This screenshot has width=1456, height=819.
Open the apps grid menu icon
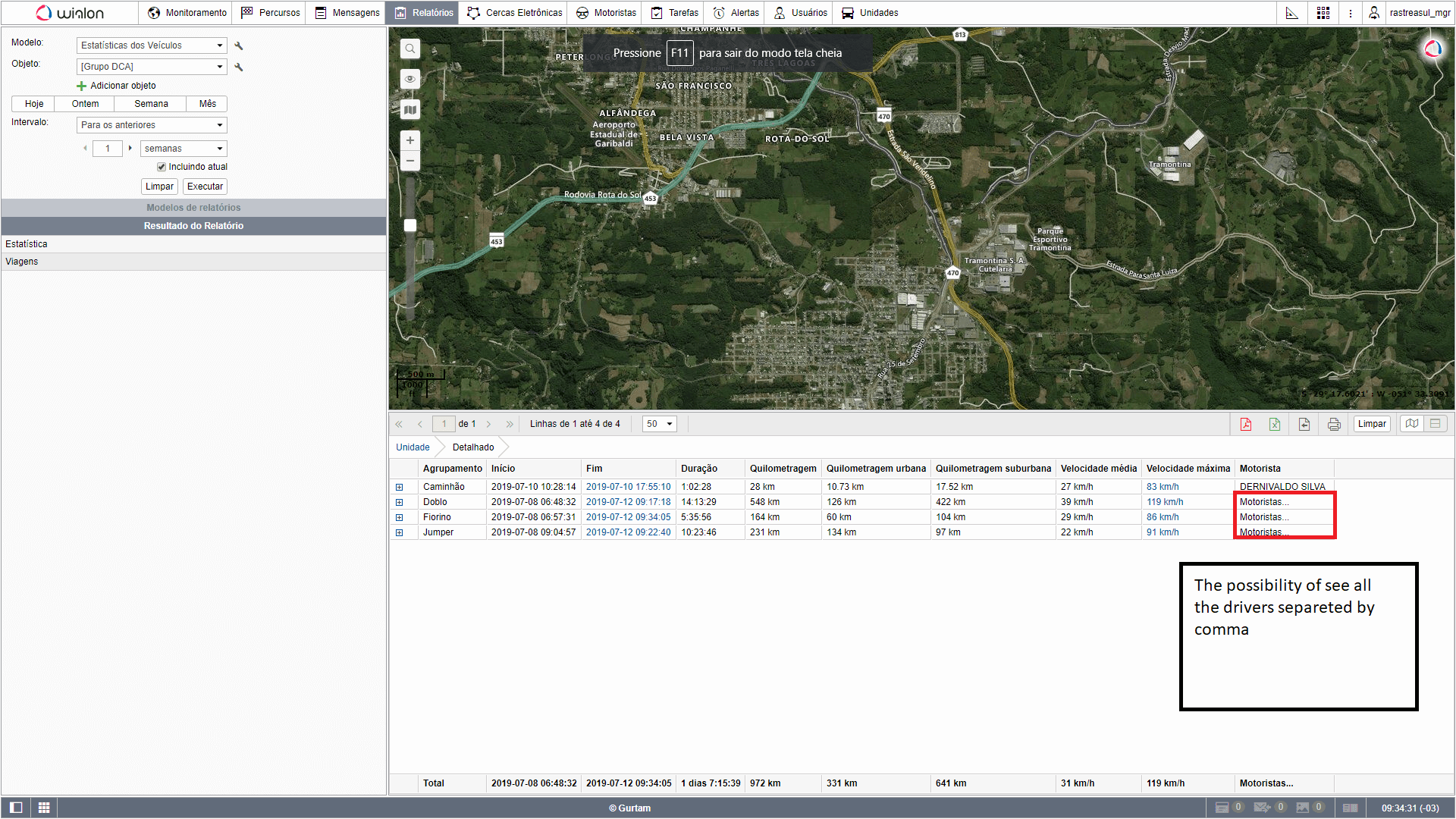tap(1323, 13)
